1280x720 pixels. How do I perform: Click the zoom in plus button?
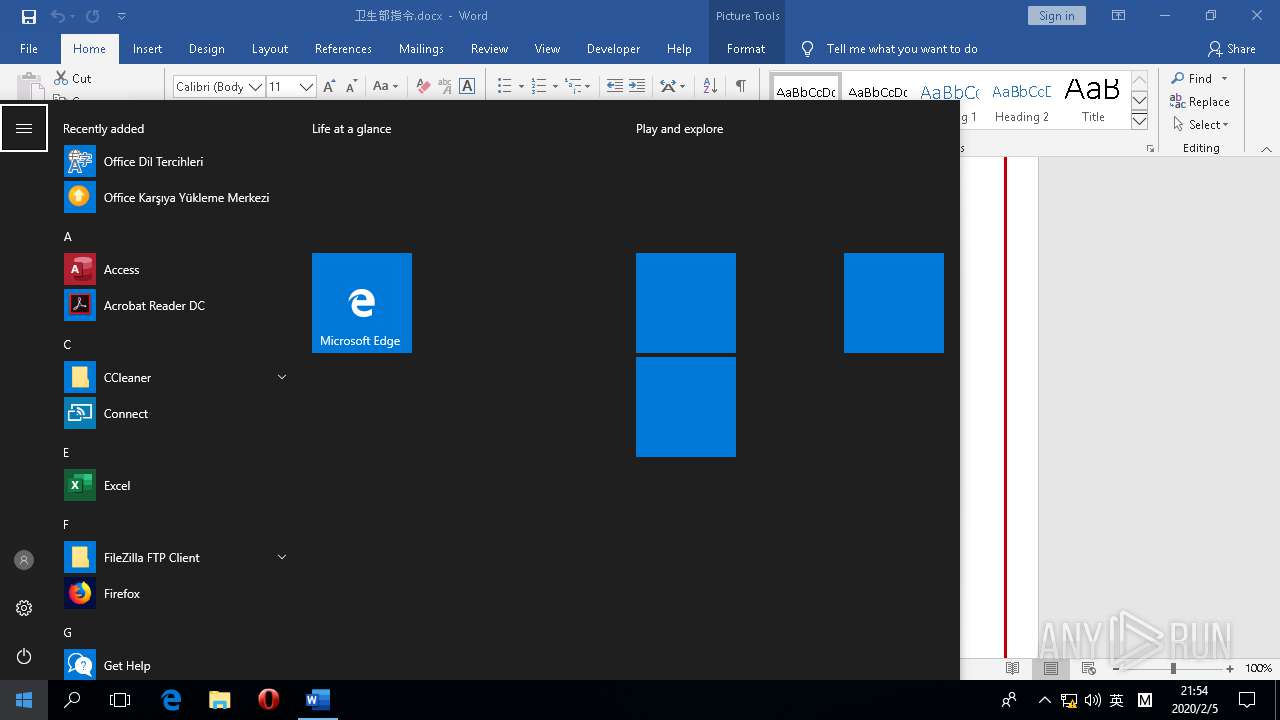[x=1230, y=668]
